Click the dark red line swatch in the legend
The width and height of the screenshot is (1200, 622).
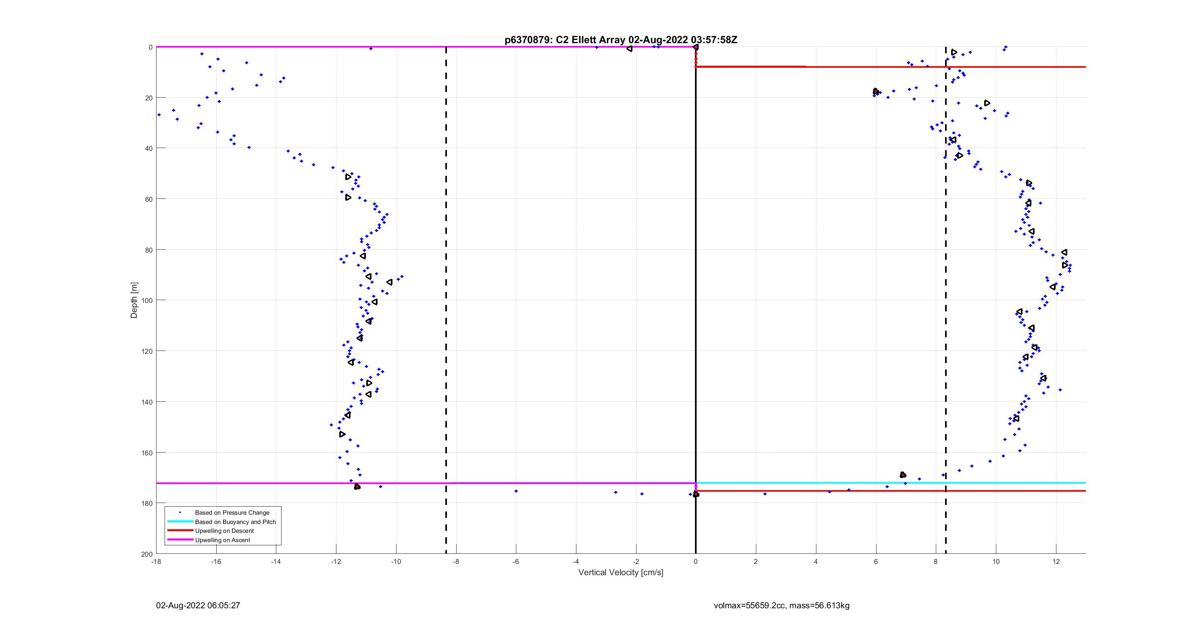180,530
